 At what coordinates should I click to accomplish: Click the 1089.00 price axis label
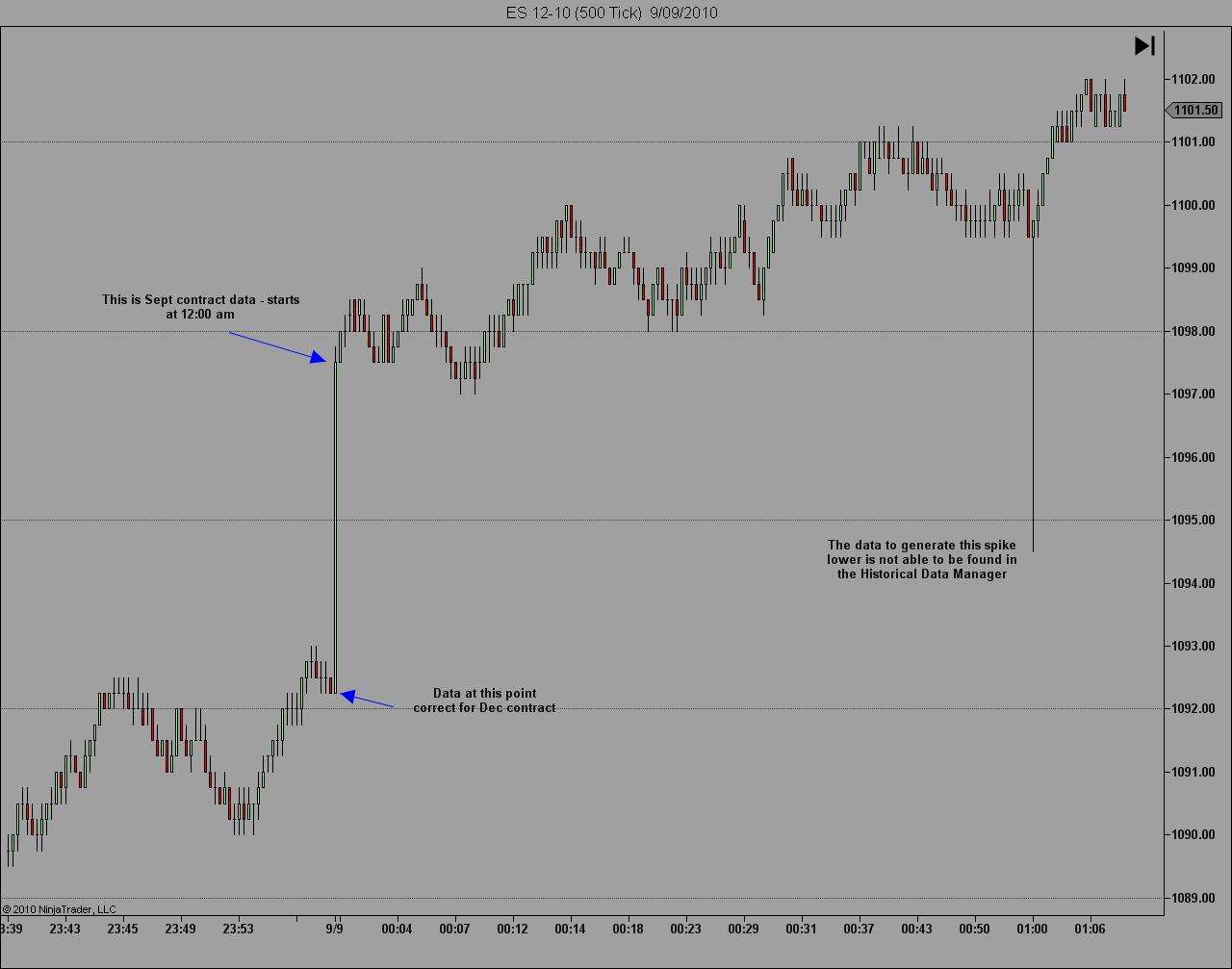click(1193, 898)
